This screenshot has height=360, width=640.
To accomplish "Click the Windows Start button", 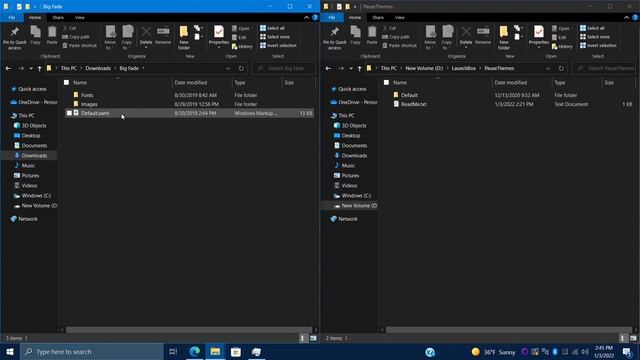I will tap(10, 351).
